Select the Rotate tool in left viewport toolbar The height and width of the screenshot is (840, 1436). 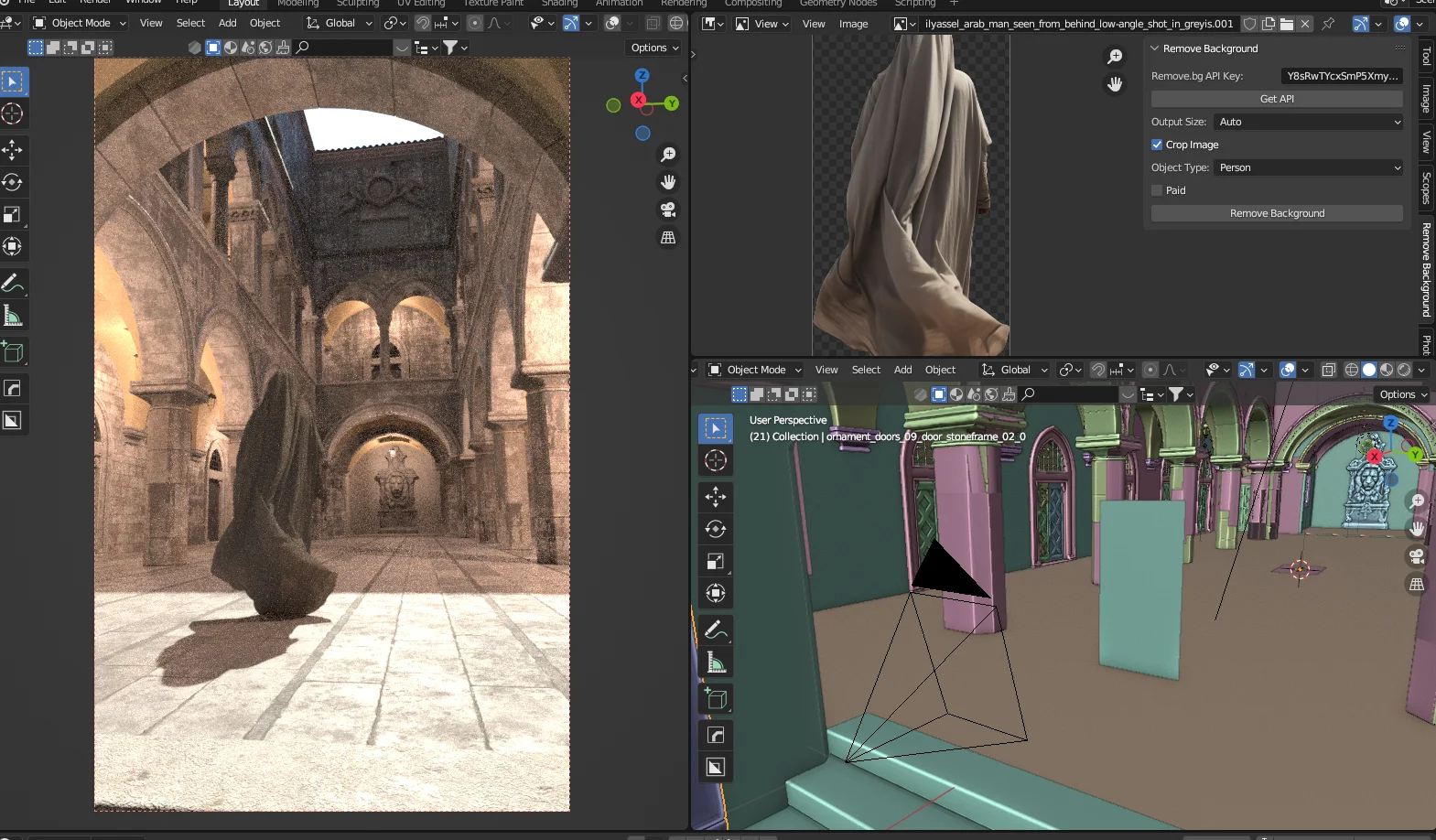pyautogui.click(x=13, y=182)
